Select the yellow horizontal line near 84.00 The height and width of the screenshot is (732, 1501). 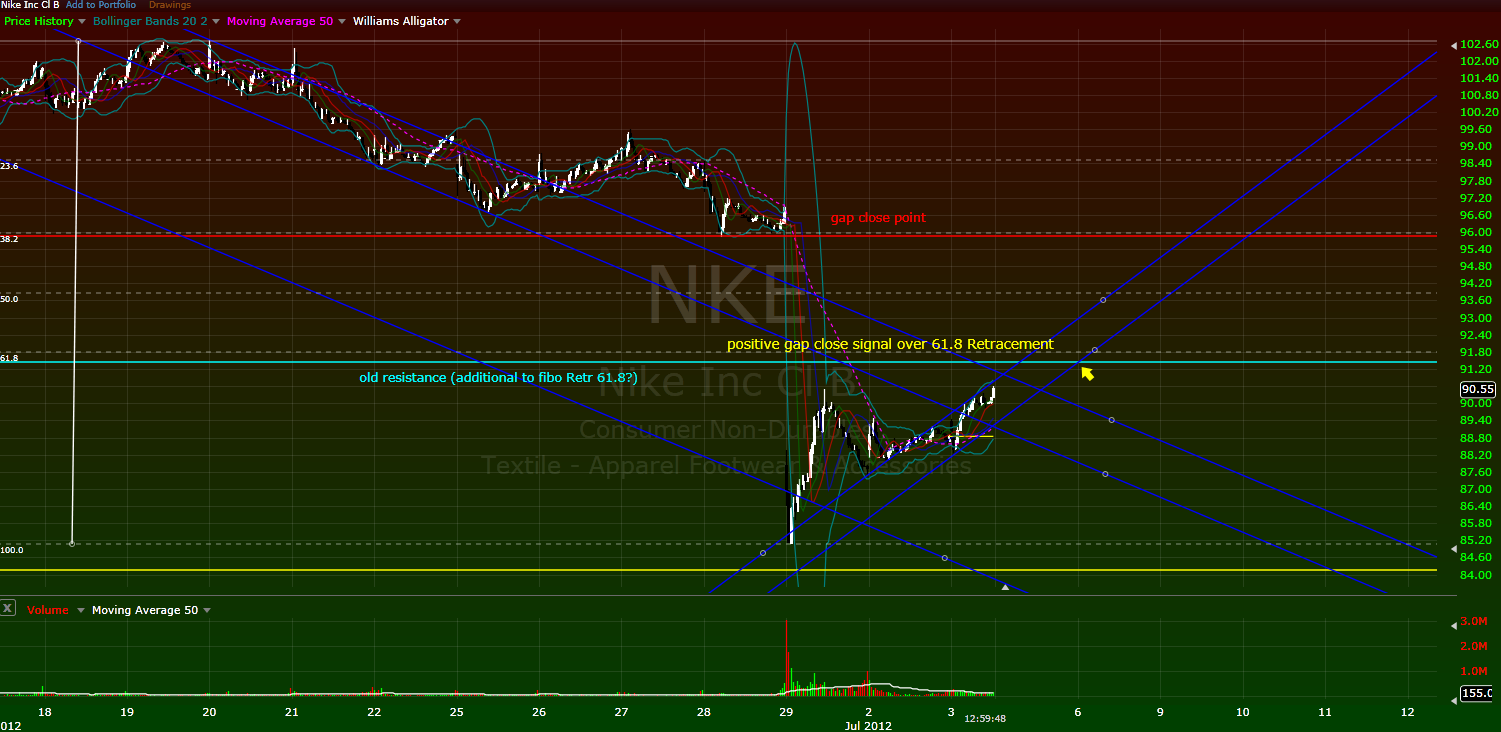coord(718,570)
